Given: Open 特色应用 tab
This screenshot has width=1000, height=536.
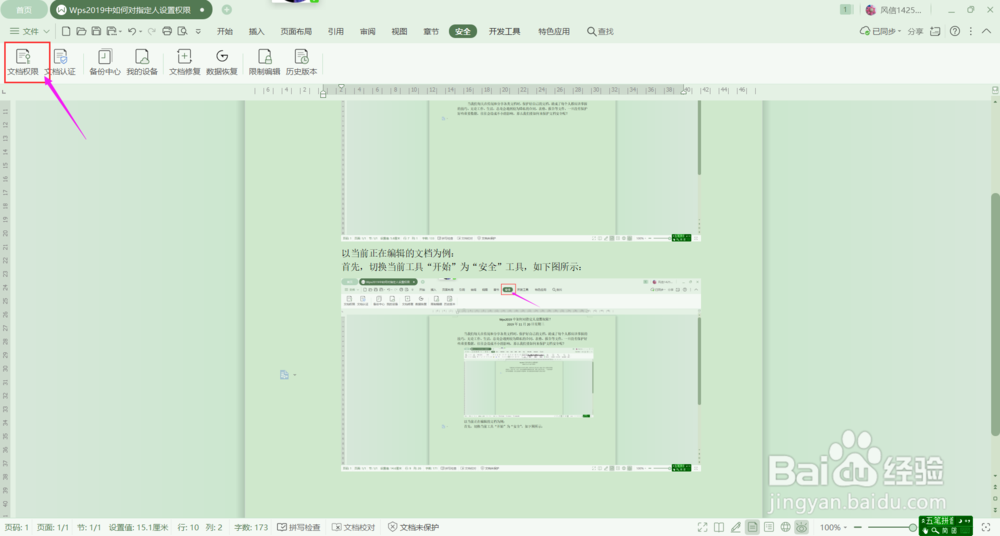Looking at the screenshot, I should (x=554, y=31).
